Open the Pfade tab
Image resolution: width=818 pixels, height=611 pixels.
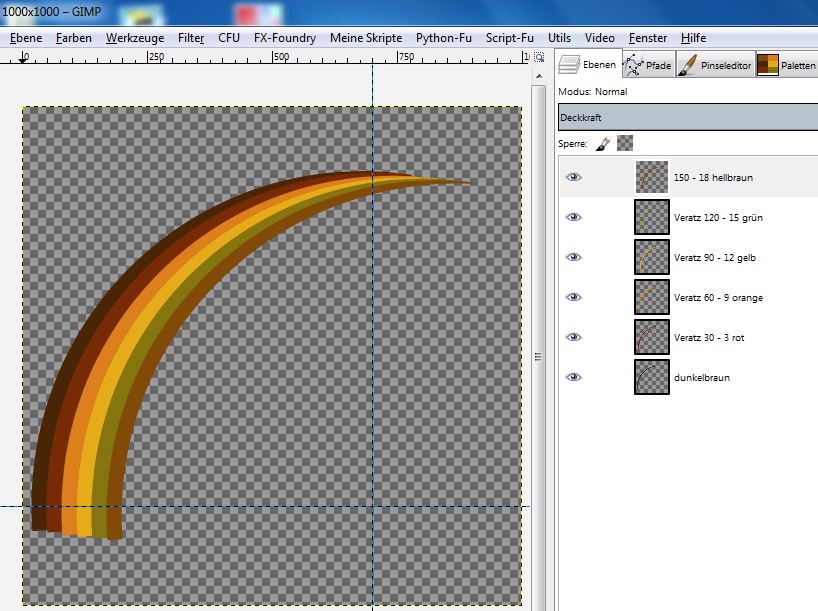[x=647, y=65]
